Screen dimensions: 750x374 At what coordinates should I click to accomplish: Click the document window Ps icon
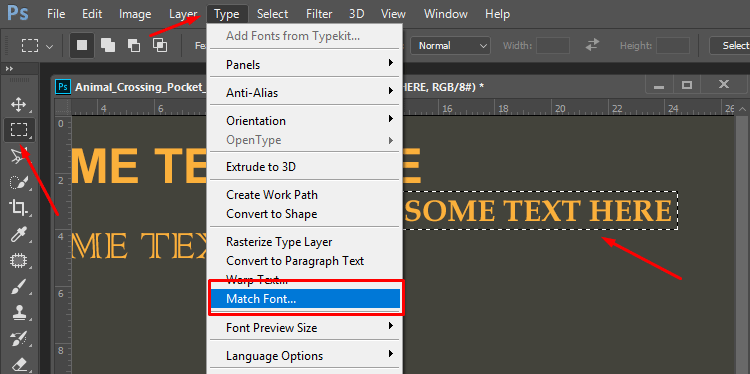63,87
